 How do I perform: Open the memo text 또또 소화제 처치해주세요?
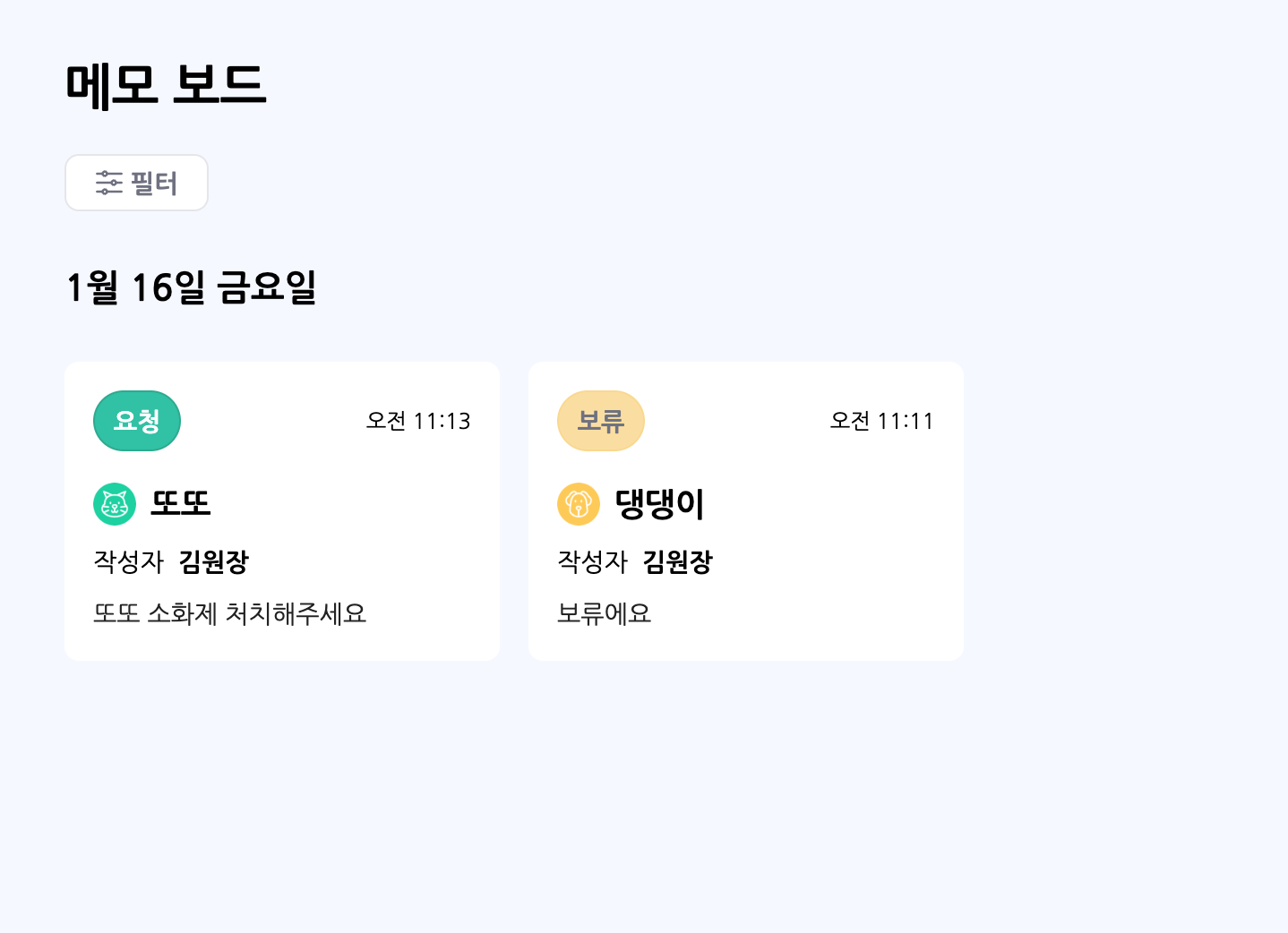pyautogui.click(x=230, y=613)
